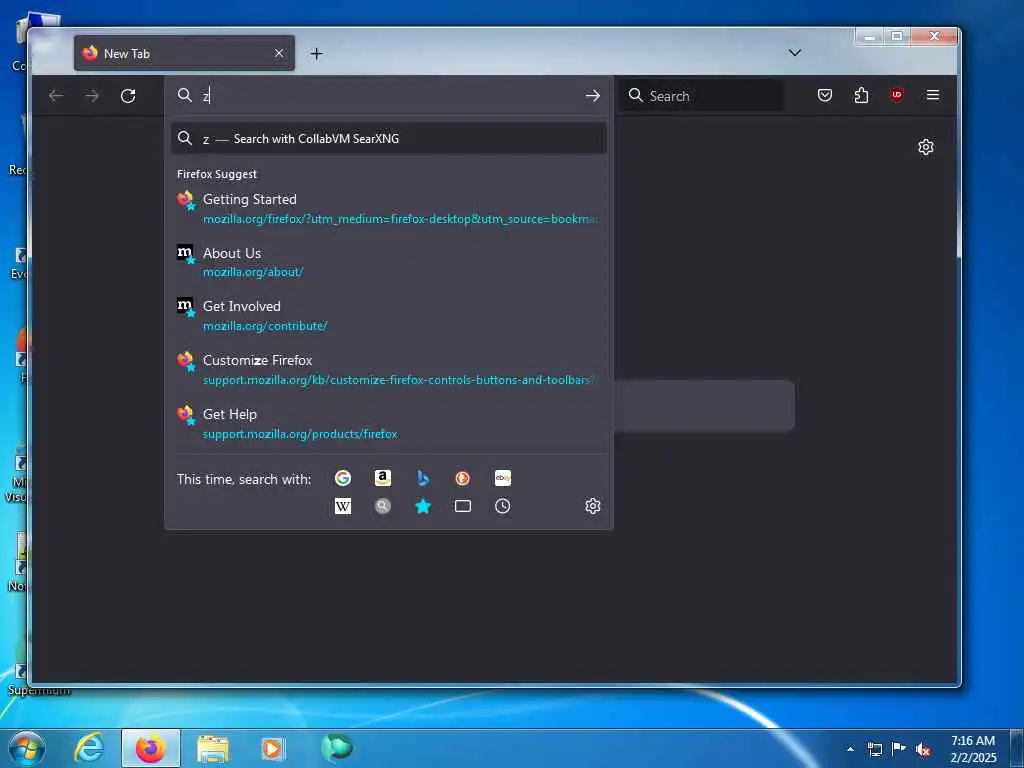Screen dimensions: 1024x768
Task: Open search settings gear in dropdown
Action: tap(592, 506)
